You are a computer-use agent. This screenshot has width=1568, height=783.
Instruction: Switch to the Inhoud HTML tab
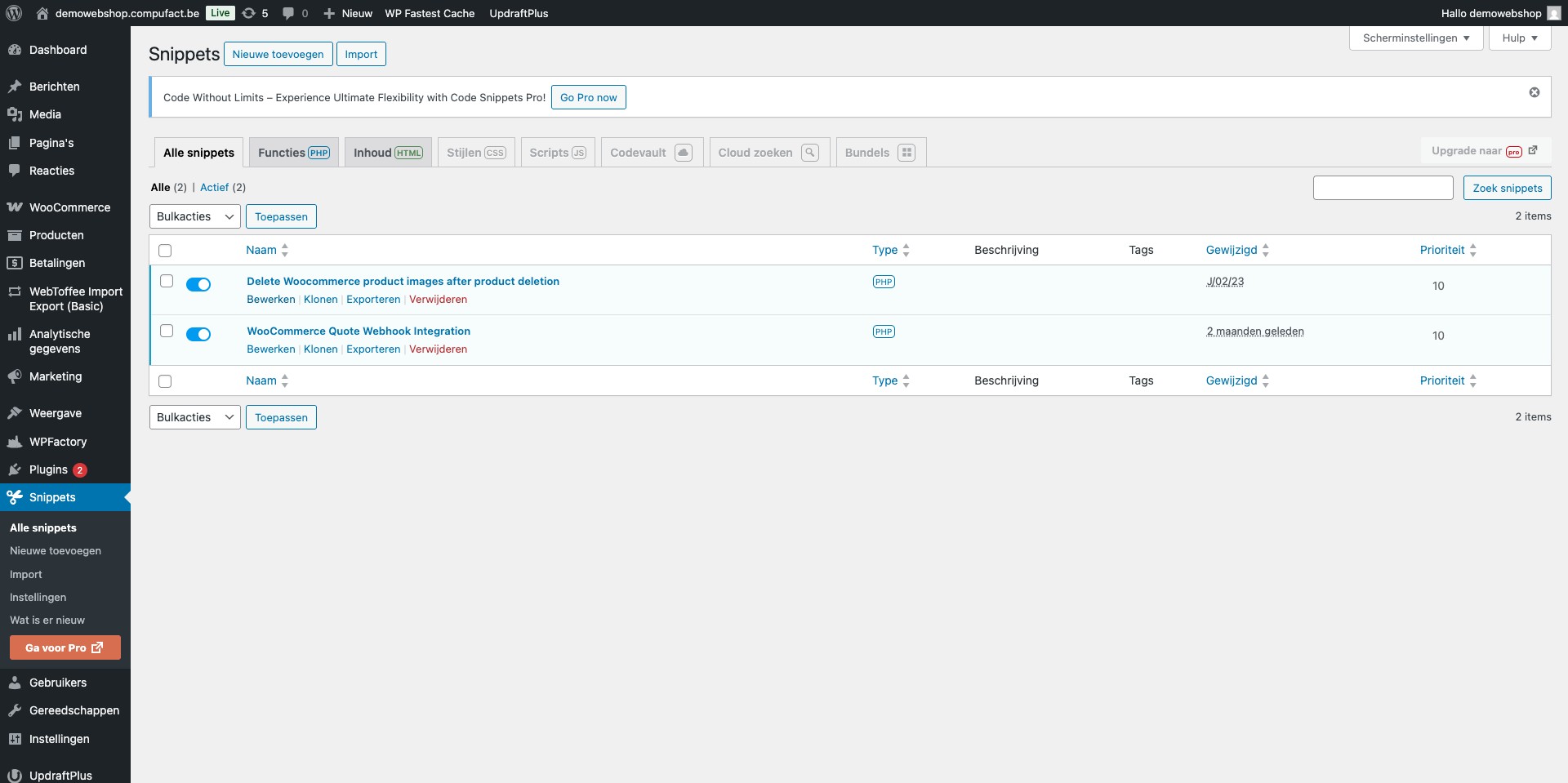[x=388, y=153]
